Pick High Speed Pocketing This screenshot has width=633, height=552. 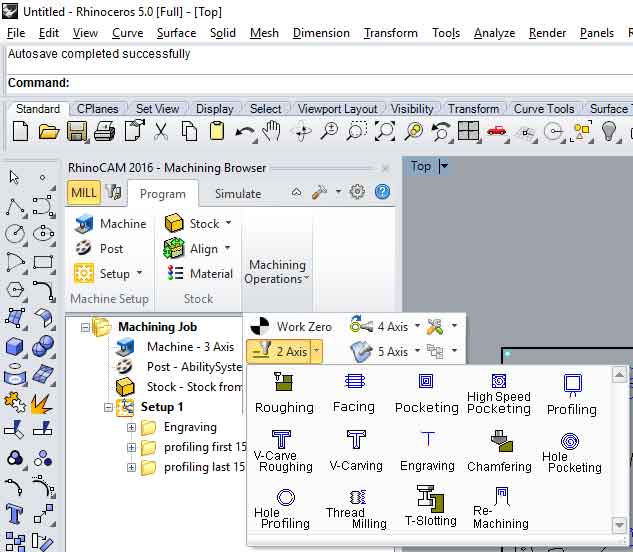[499, 394]
